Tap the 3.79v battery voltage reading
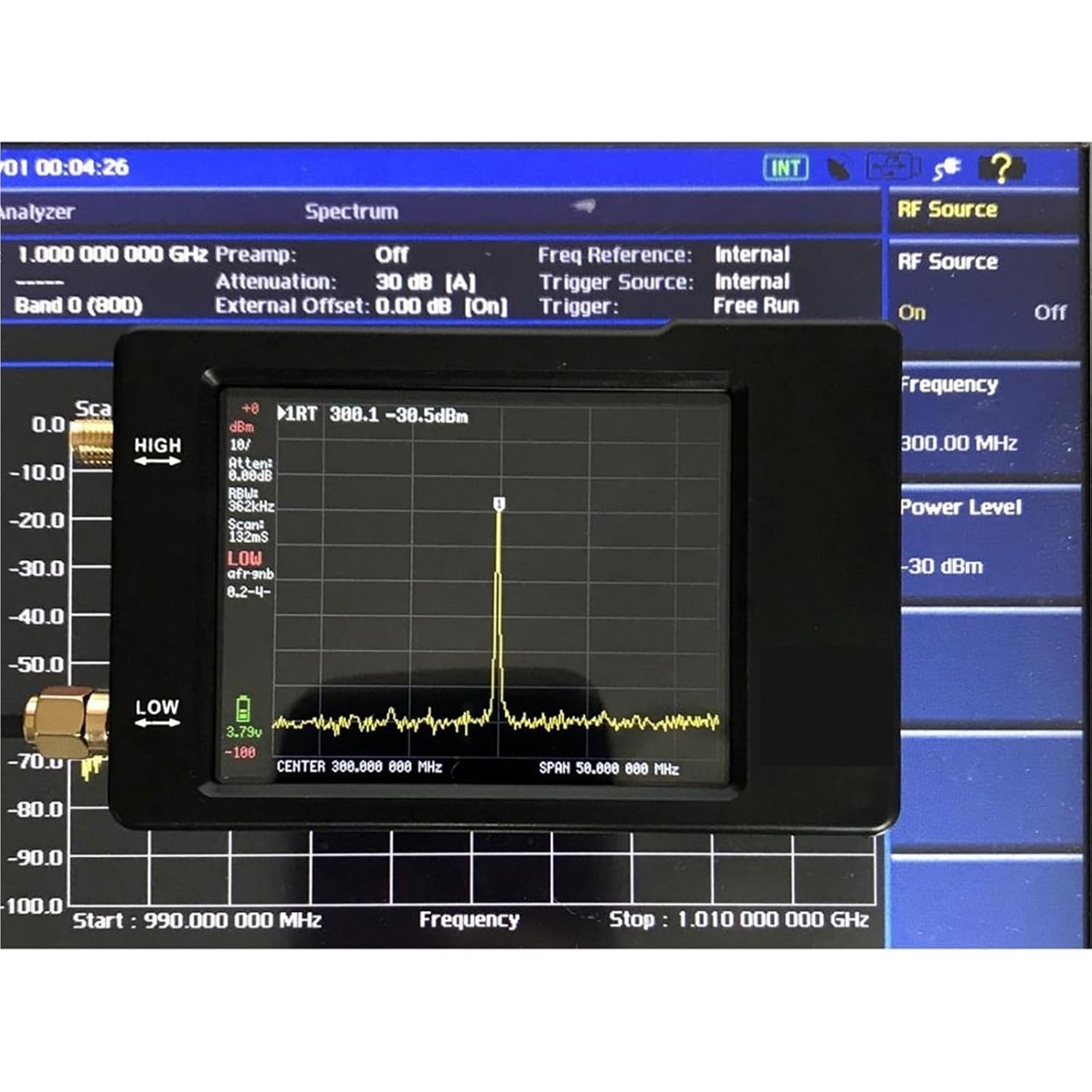 point(243,732)
